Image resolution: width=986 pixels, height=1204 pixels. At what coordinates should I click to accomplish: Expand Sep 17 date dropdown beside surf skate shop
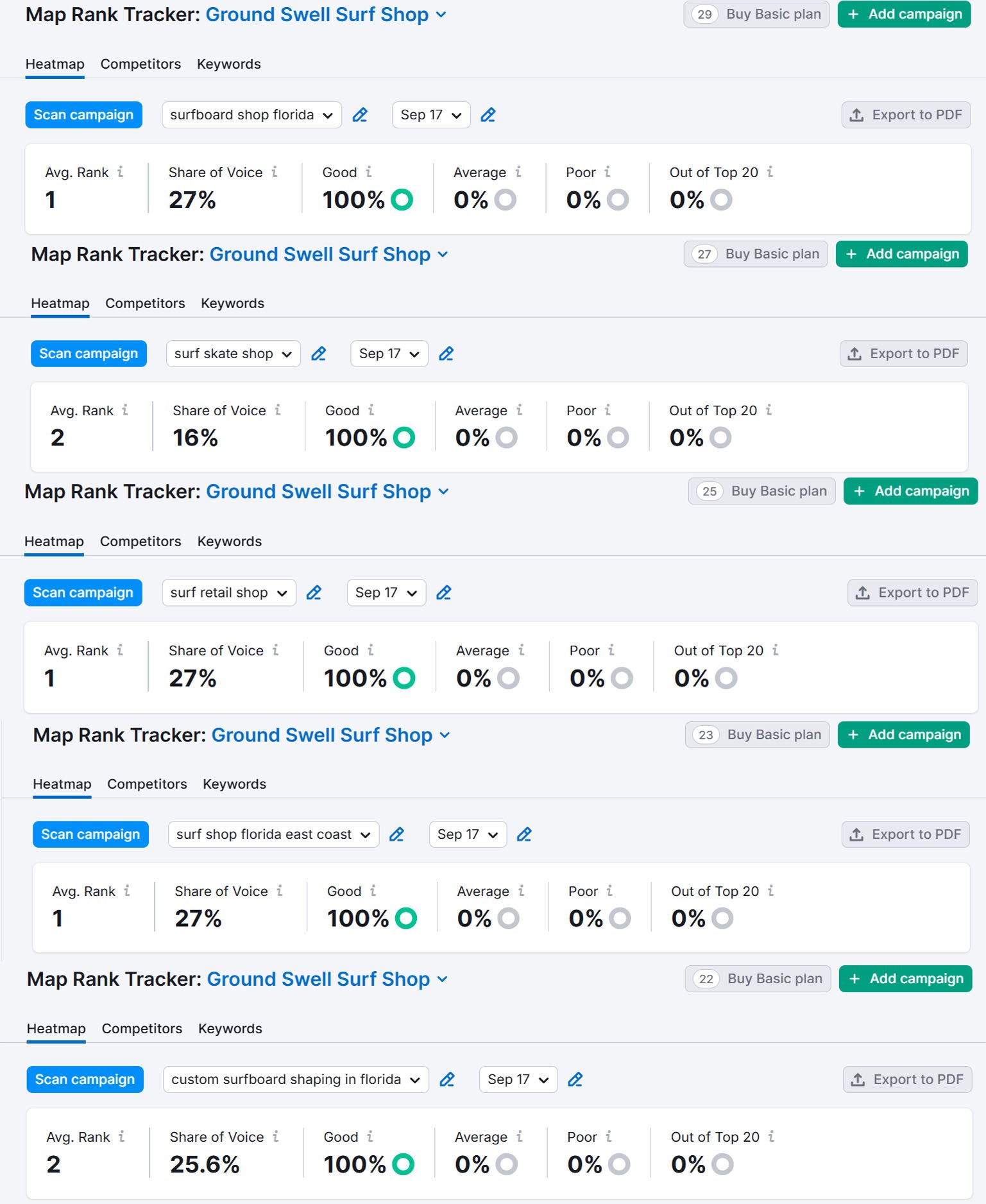389,354
